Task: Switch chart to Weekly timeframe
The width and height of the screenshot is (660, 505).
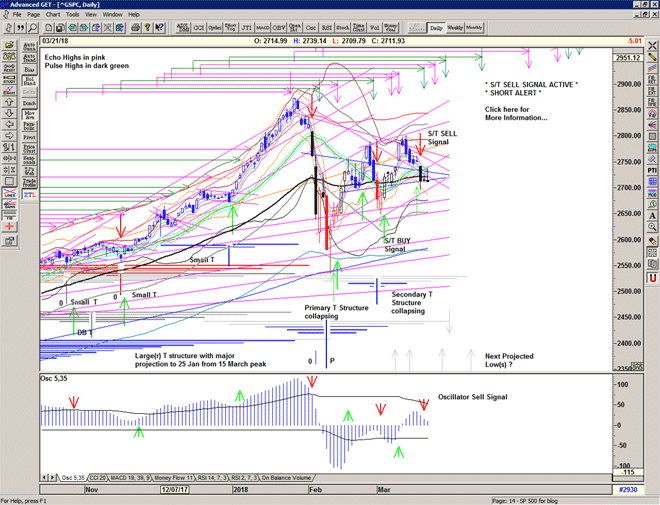Action: pos(454,28)
